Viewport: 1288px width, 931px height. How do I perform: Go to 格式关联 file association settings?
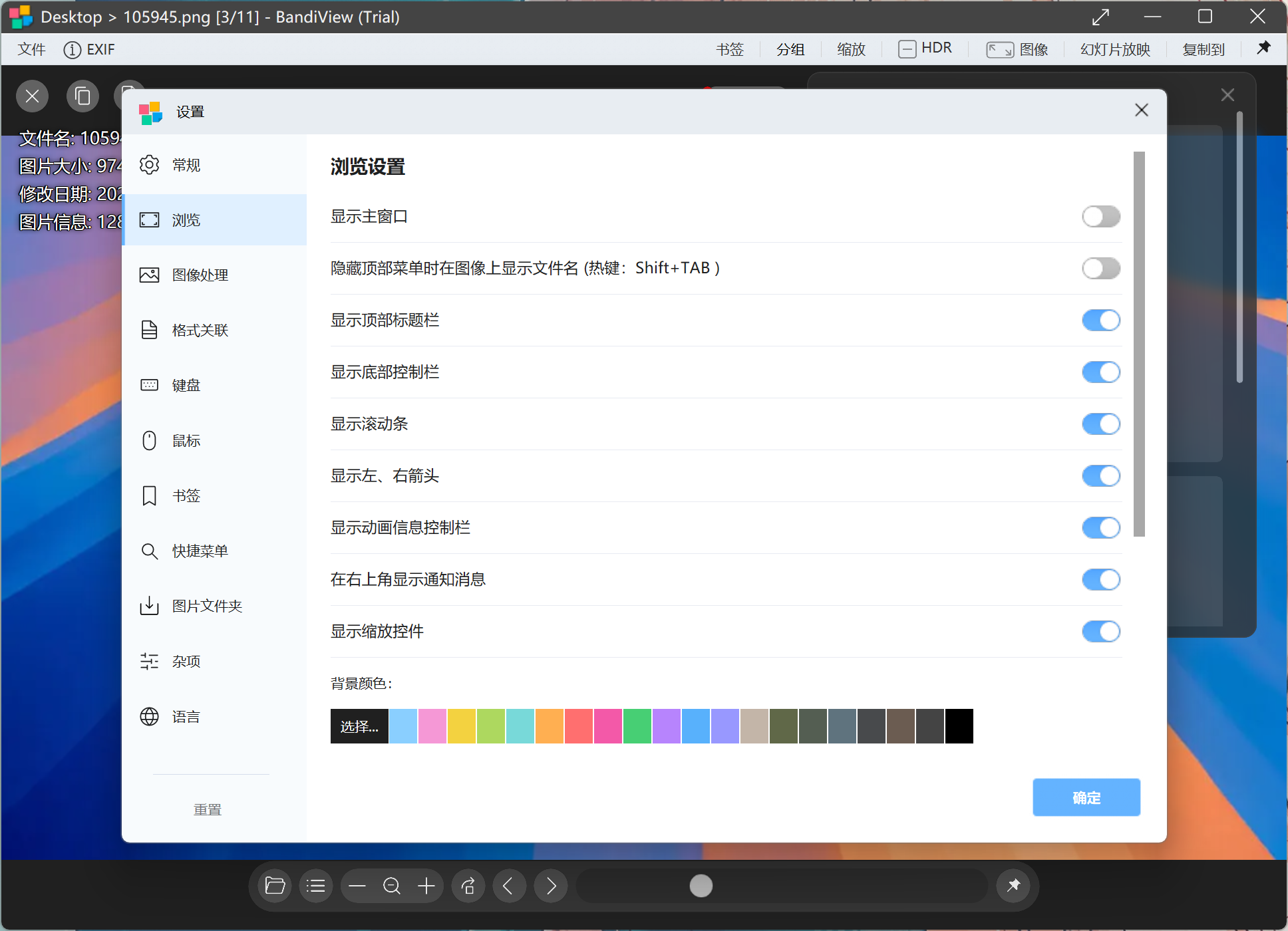click(x=214, y=331)
